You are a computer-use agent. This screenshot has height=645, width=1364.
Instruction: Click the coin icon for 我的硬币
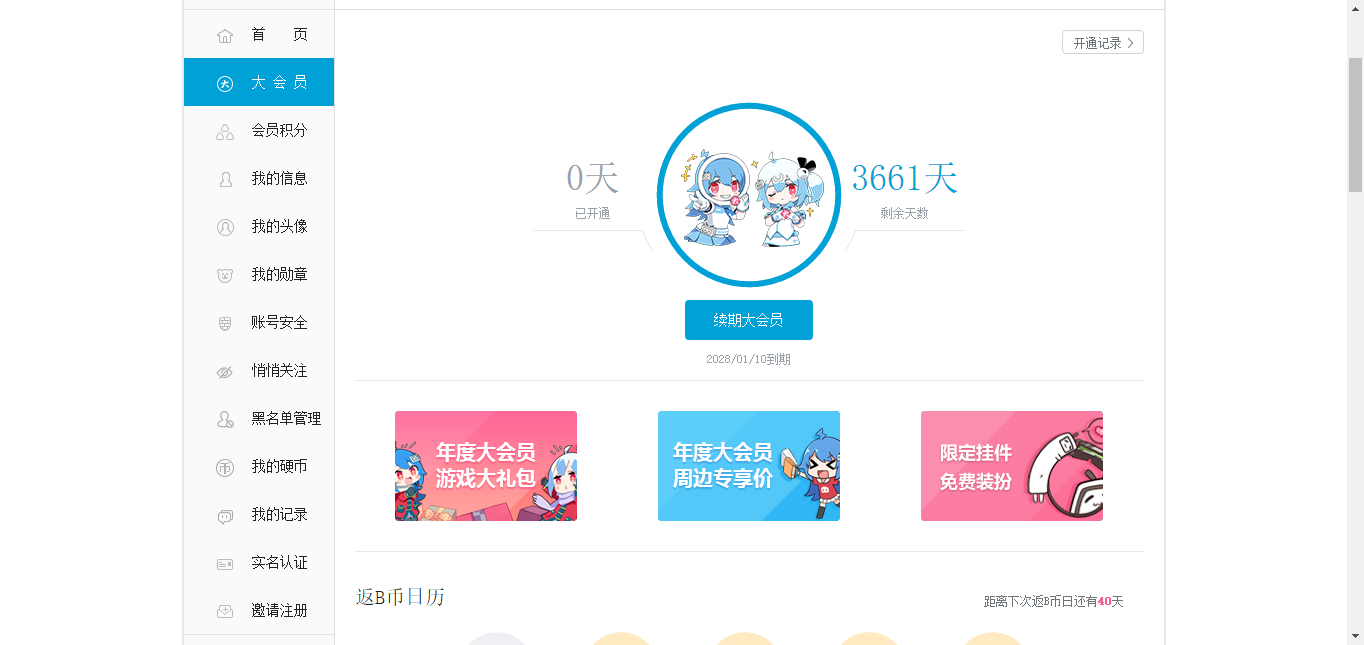[x=225, y=467]
